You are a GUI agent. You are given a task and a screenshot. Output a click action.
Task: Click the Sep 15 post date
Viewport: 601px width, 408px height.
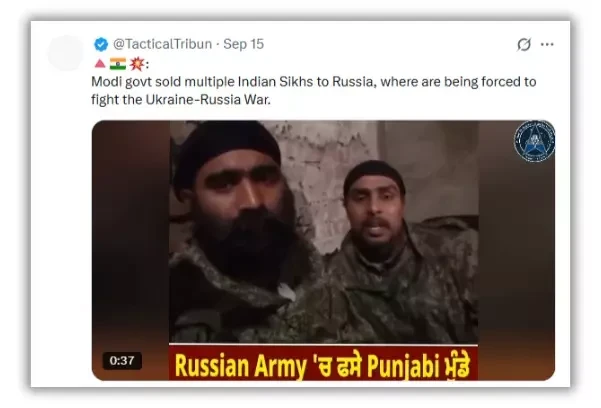coord(243,44)
